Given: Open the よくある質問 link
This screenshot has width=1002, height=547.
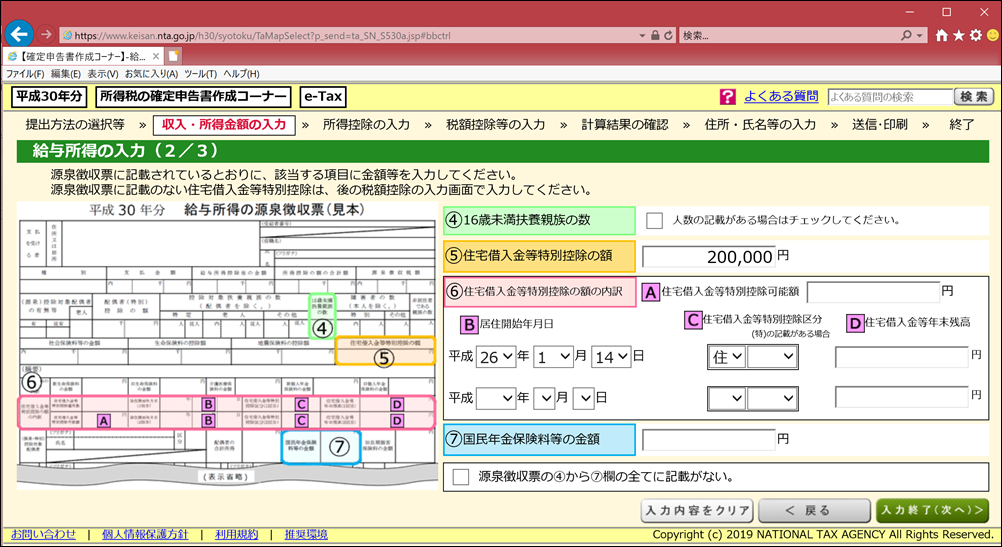Looking at the screenshot, I should pos(781,96).
